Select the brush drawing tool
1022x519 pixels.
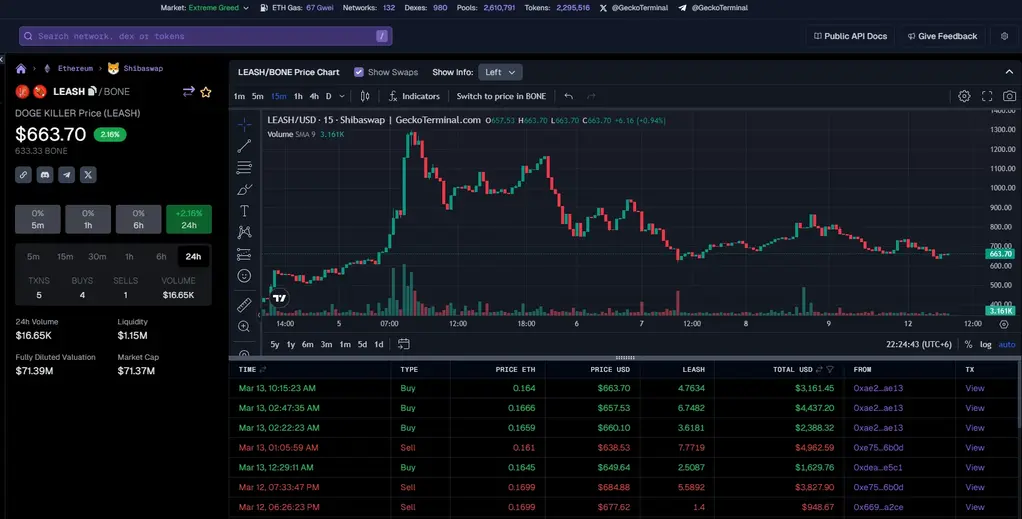pyautogui.click(x=244, y=190)
